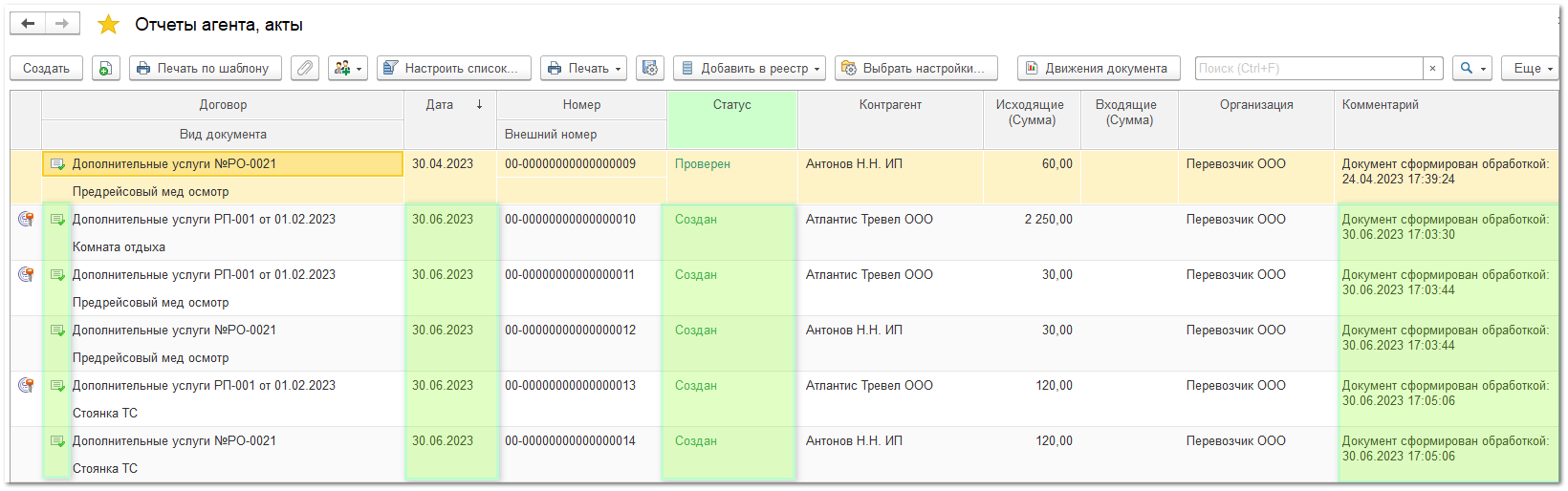Click the forward navigation arrow
Image resolution: width=1568 pixels, height=491 pixels.
point(62,24)
